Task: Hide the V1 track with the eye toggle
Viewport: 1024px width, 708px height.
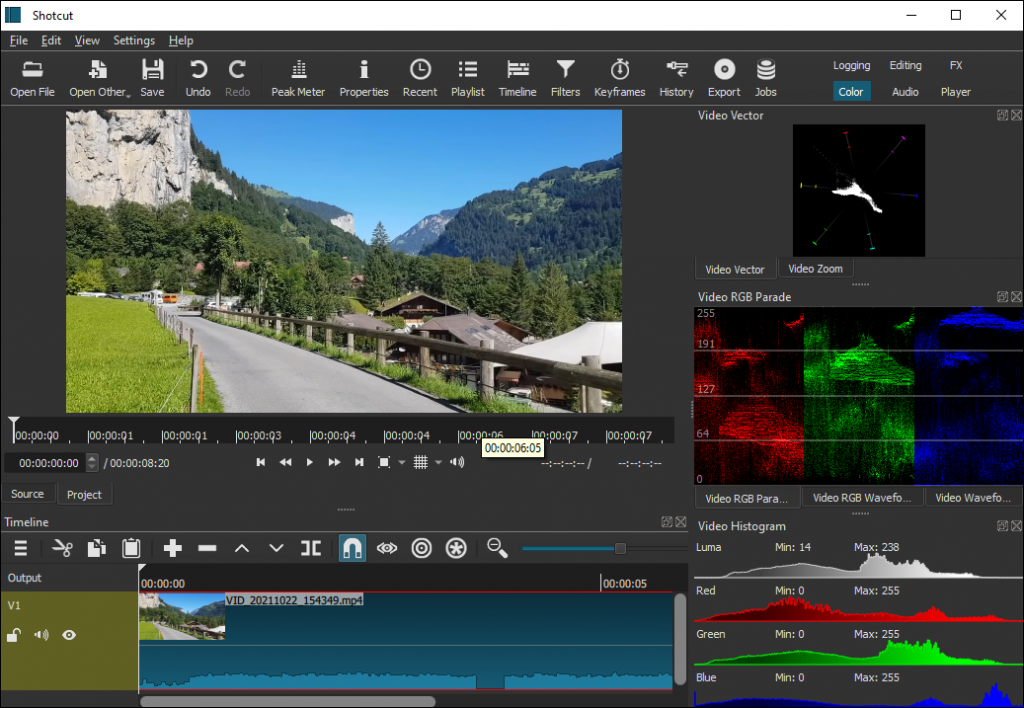Action: coord(69,635)
